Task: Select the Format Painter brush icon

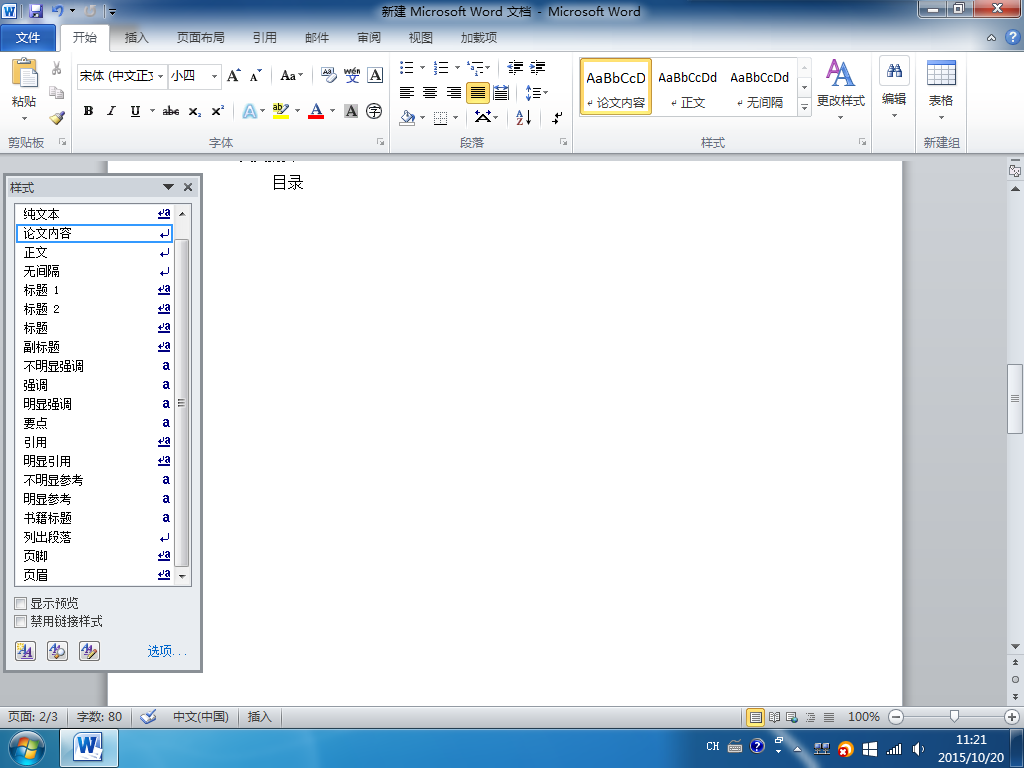Action: point(57,118)
